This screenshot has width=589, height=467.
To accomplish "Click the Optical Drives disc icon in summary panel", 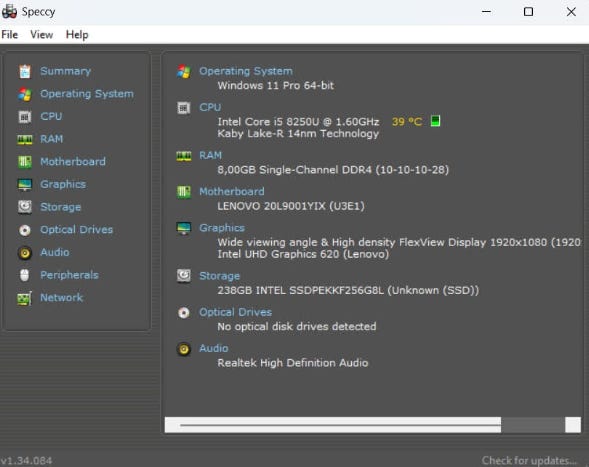I will coord(184,313).
